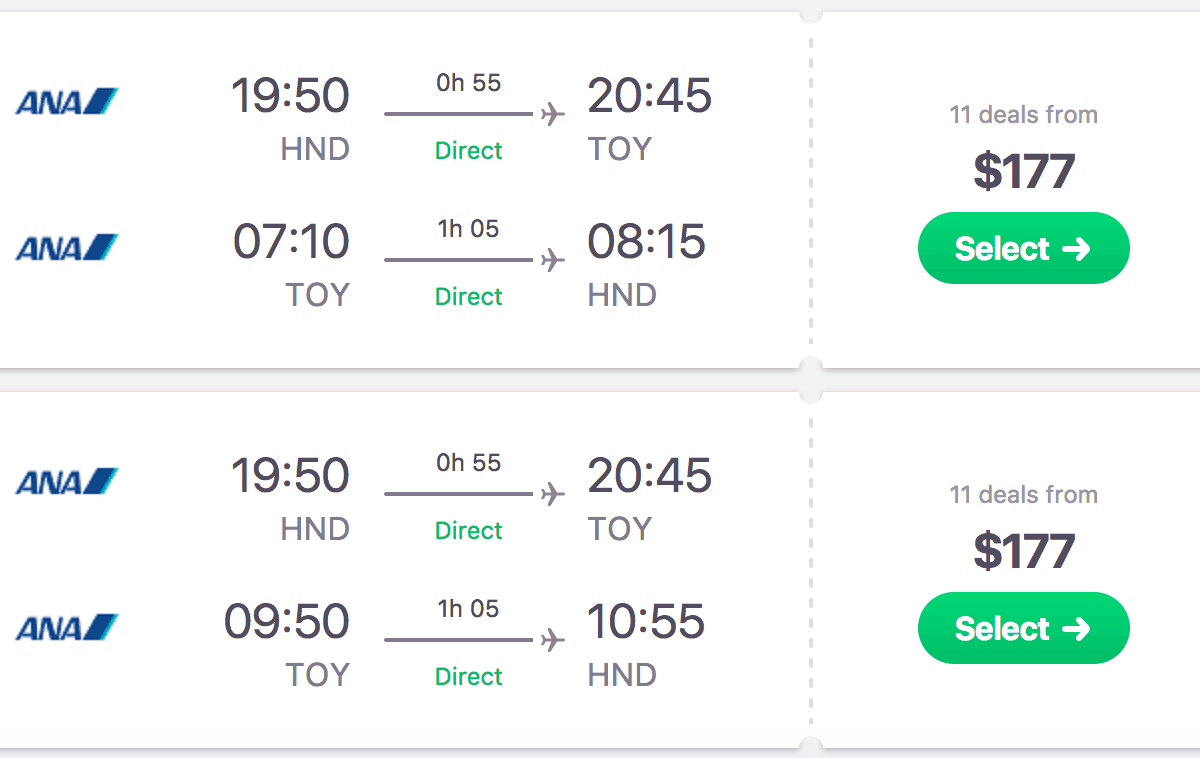Click ANA logo on second card's outbound flight

point(66,481)
